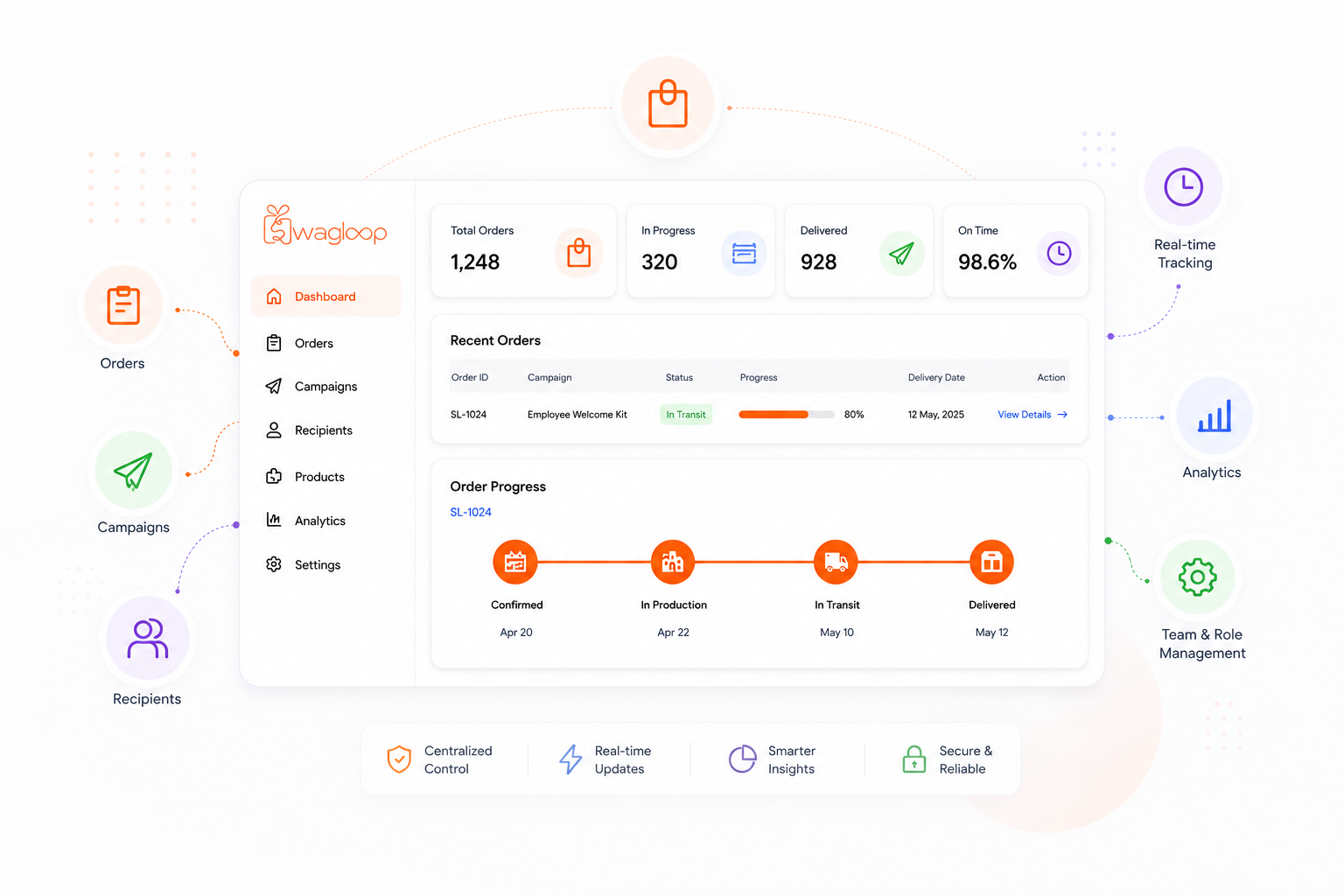1344x896 pixels.
Task: Click the Order Progress heading
Action: 498,486
